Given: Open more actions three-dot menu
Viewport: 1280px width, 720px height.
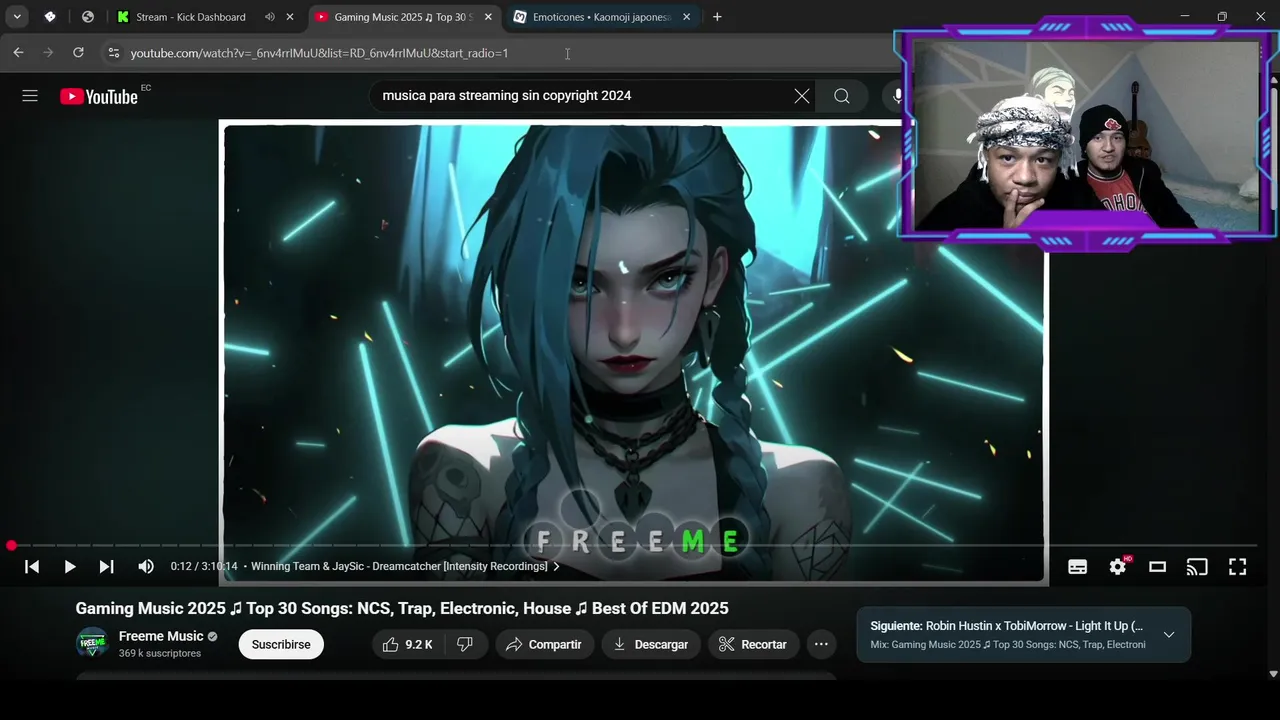Looking at the screenshot, I should [821, 645].
